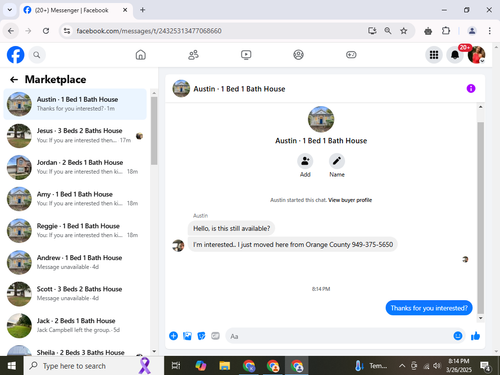Open Windows notification center icon
This screenshot has width=500, height=375.
click(485, 366)
